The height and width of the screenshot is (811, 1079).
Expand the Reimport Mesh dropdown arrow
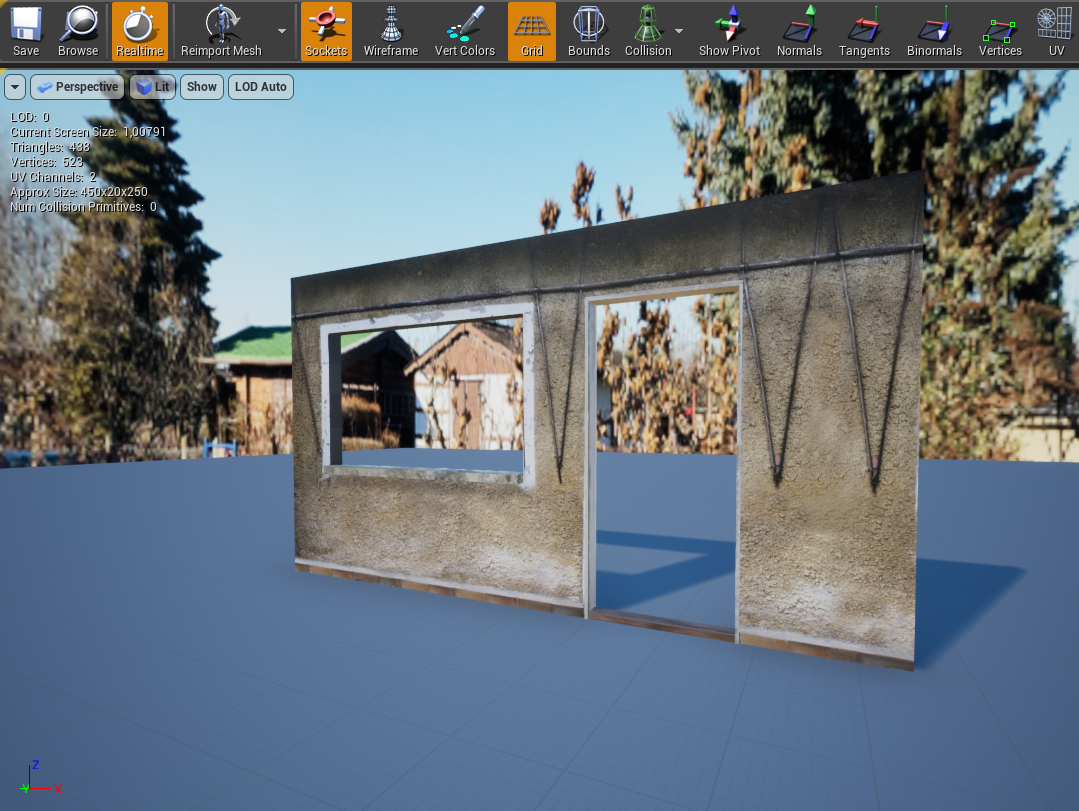(x=282, y=31)
